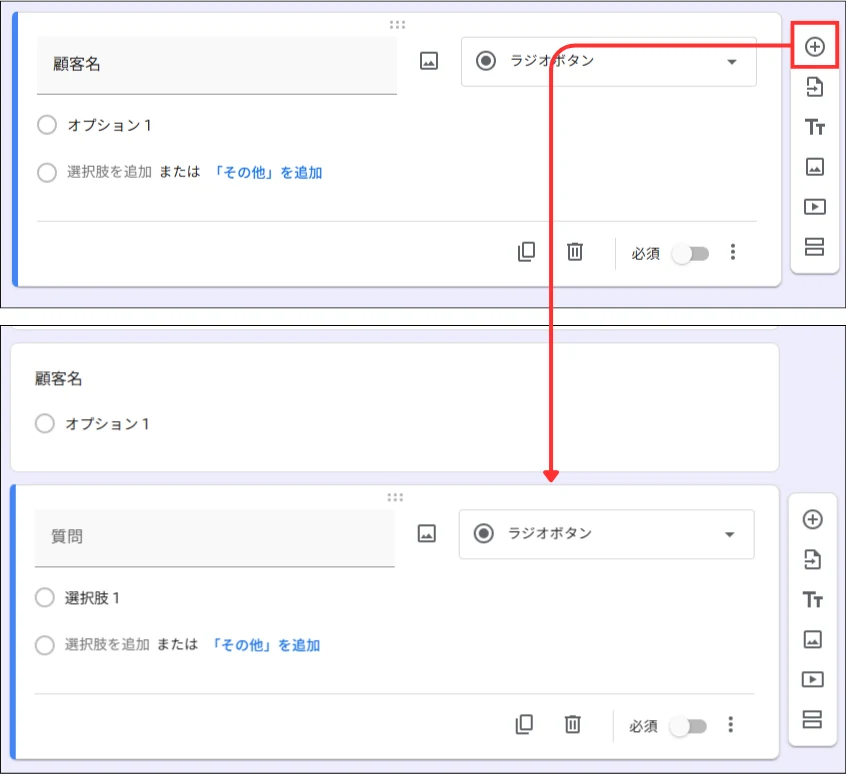The width and height of the screenshot is (846, 774).
Task: Click オプション 1 text in upper card
Action: [x=110, y=126]
